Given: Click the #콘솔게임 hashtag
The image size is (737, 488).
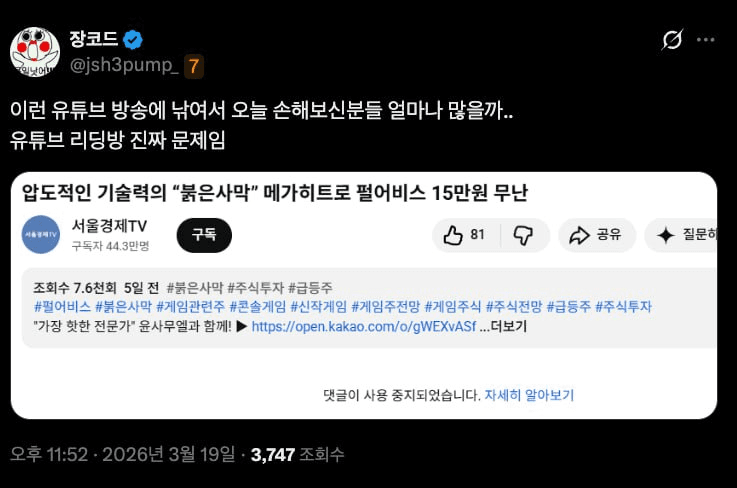Looking at the screenshot, I should tap(258, 307).
